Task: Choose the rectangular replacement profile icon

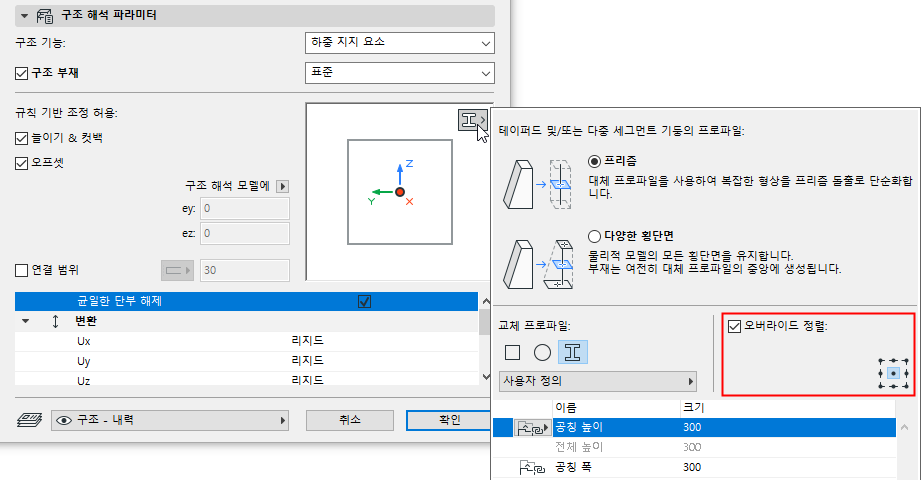Action: coord(513,353)
